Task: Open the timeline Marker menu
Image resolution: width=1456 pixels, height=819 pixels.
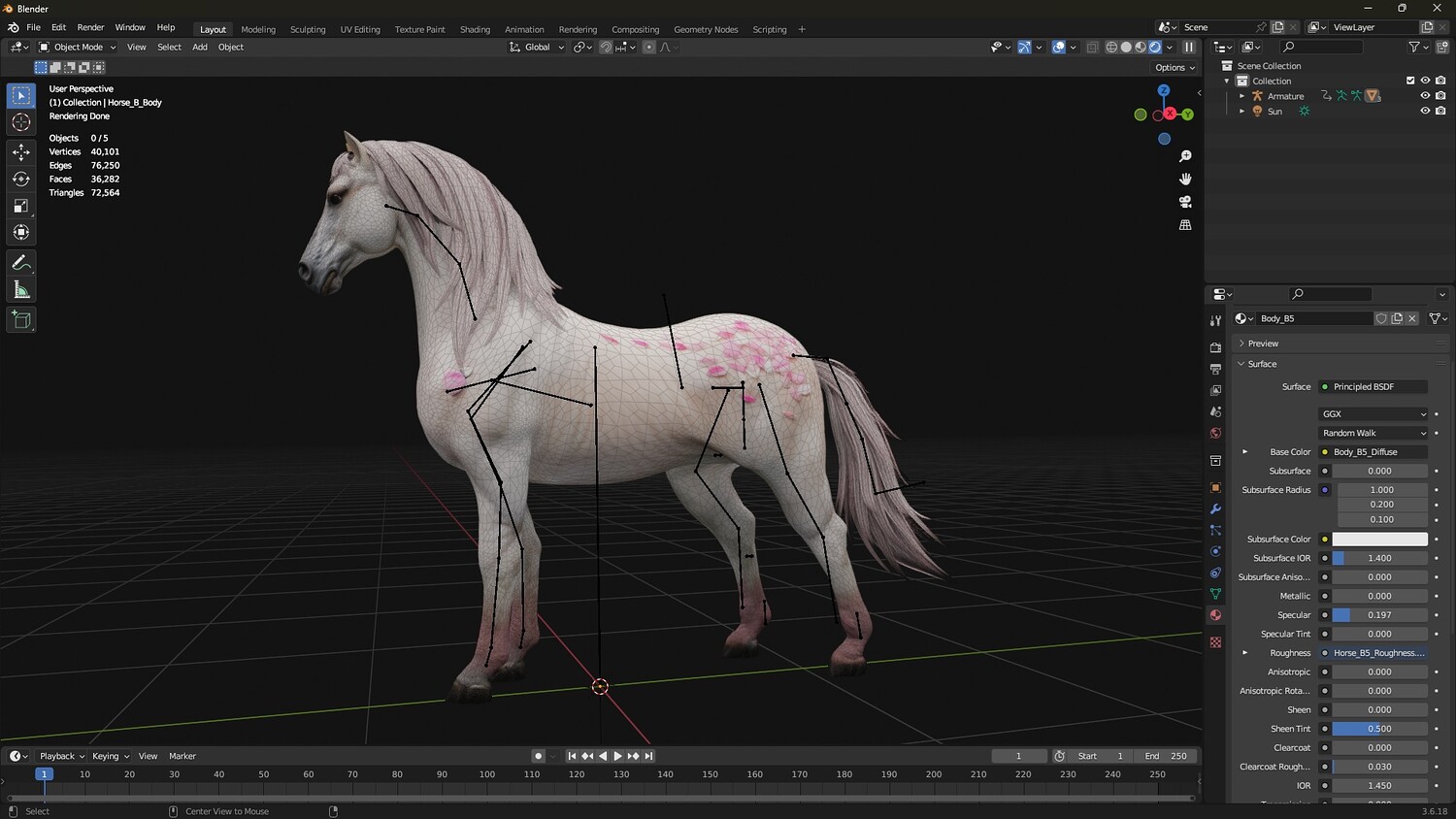Action: pyautogui.click(x=182, y=756)
